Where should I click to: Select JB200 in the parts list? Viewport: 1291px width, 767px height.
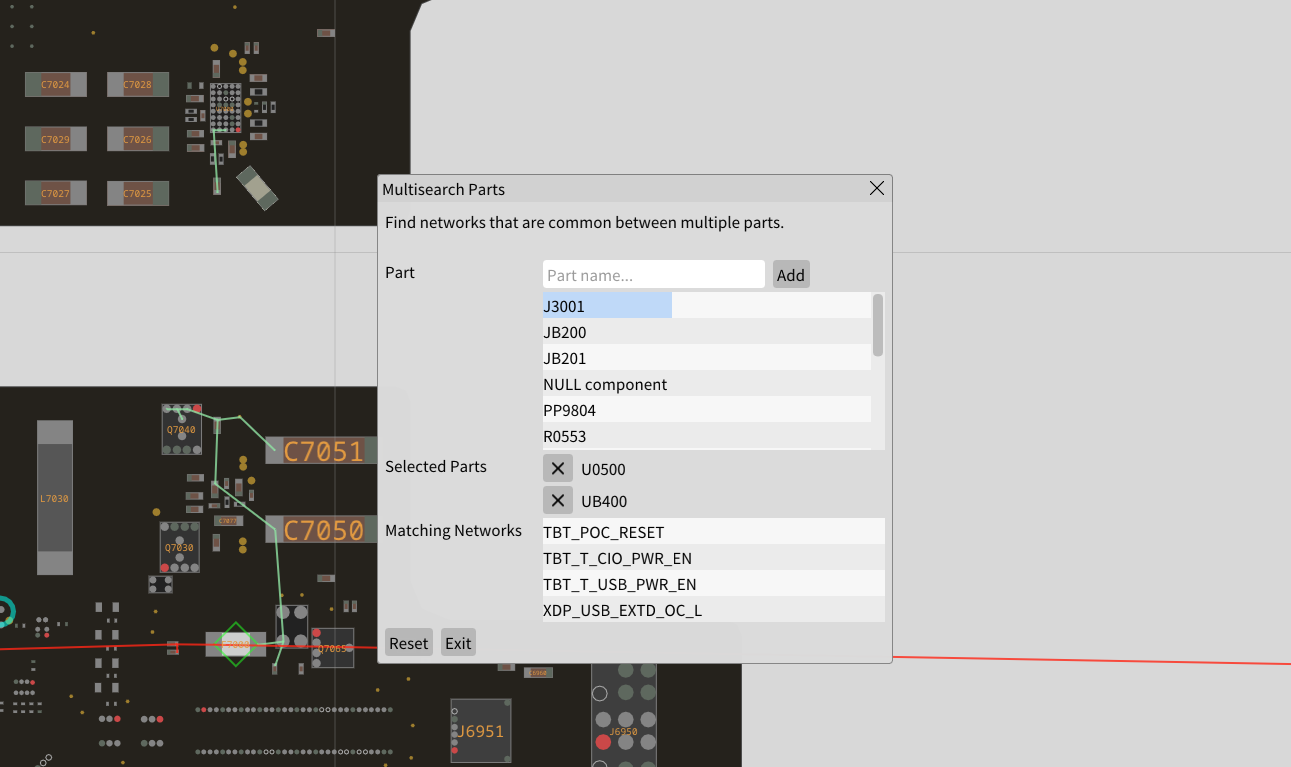point(606,332)
